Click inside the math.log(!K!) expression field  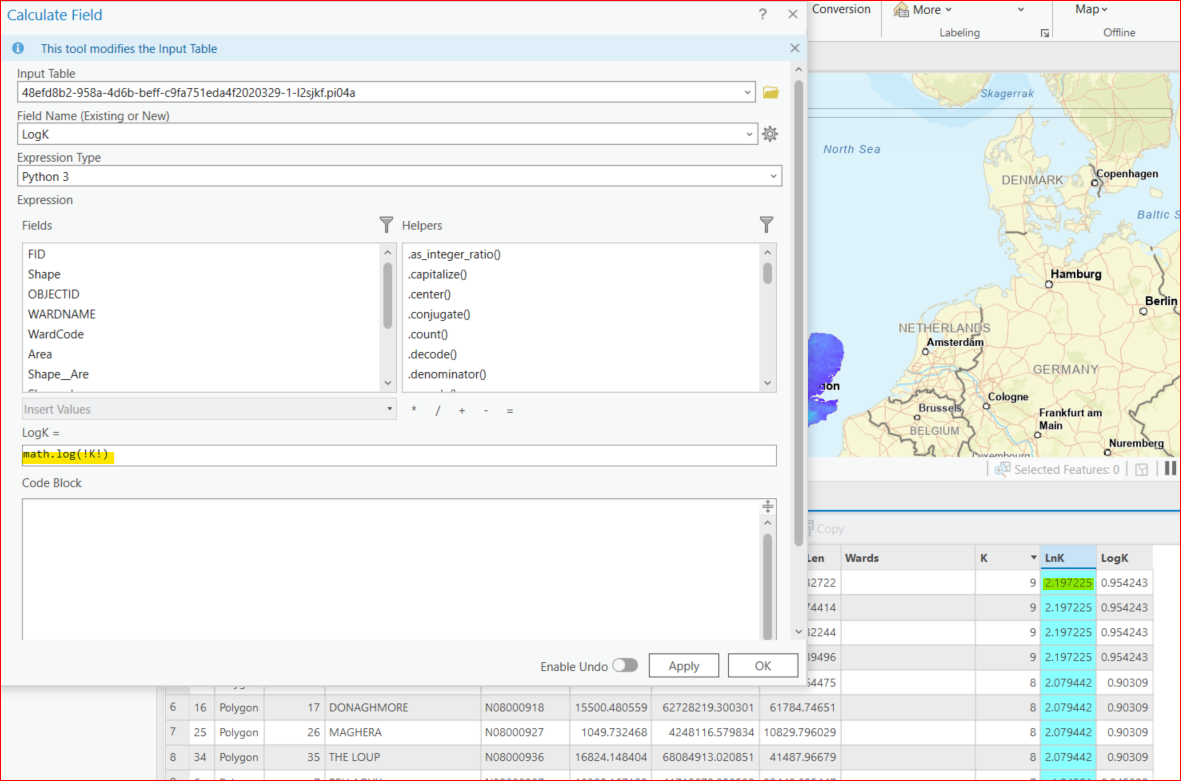[200, 454]
